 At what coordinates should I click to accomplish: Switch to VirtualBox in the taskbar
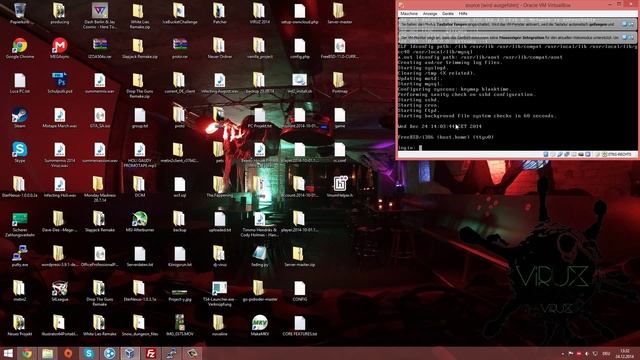click(129, 353)
